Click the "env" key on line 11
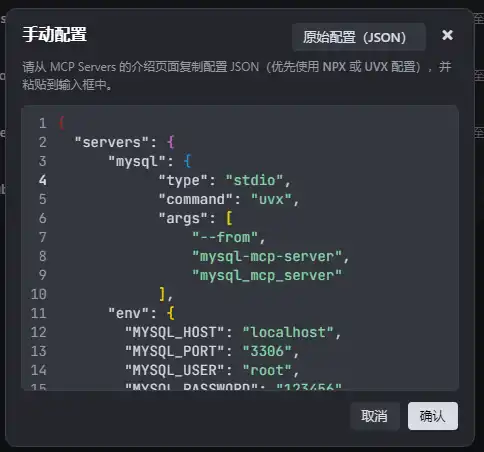The height and width of the screenshot is (452, 484). click(x=128, y=313)
